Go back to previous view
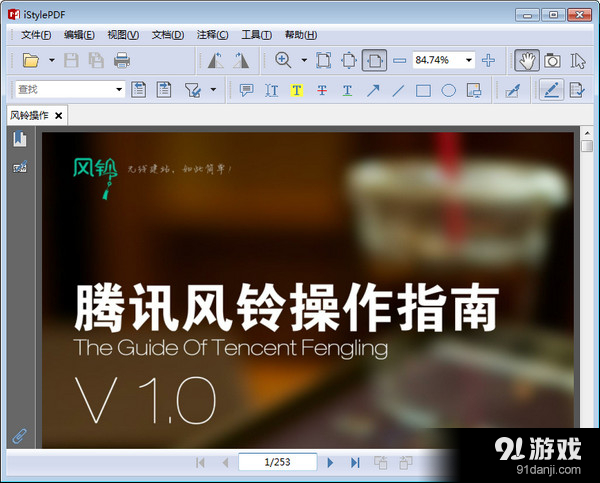 coord(381,463)
